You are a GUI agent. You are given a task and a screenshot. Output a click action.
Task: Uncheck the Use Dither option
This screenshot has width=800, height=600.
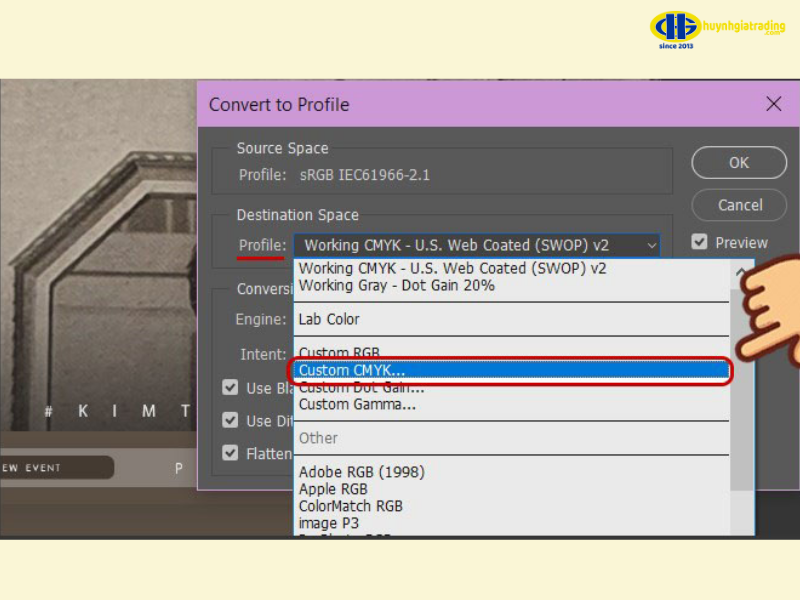tap(230, 421)
